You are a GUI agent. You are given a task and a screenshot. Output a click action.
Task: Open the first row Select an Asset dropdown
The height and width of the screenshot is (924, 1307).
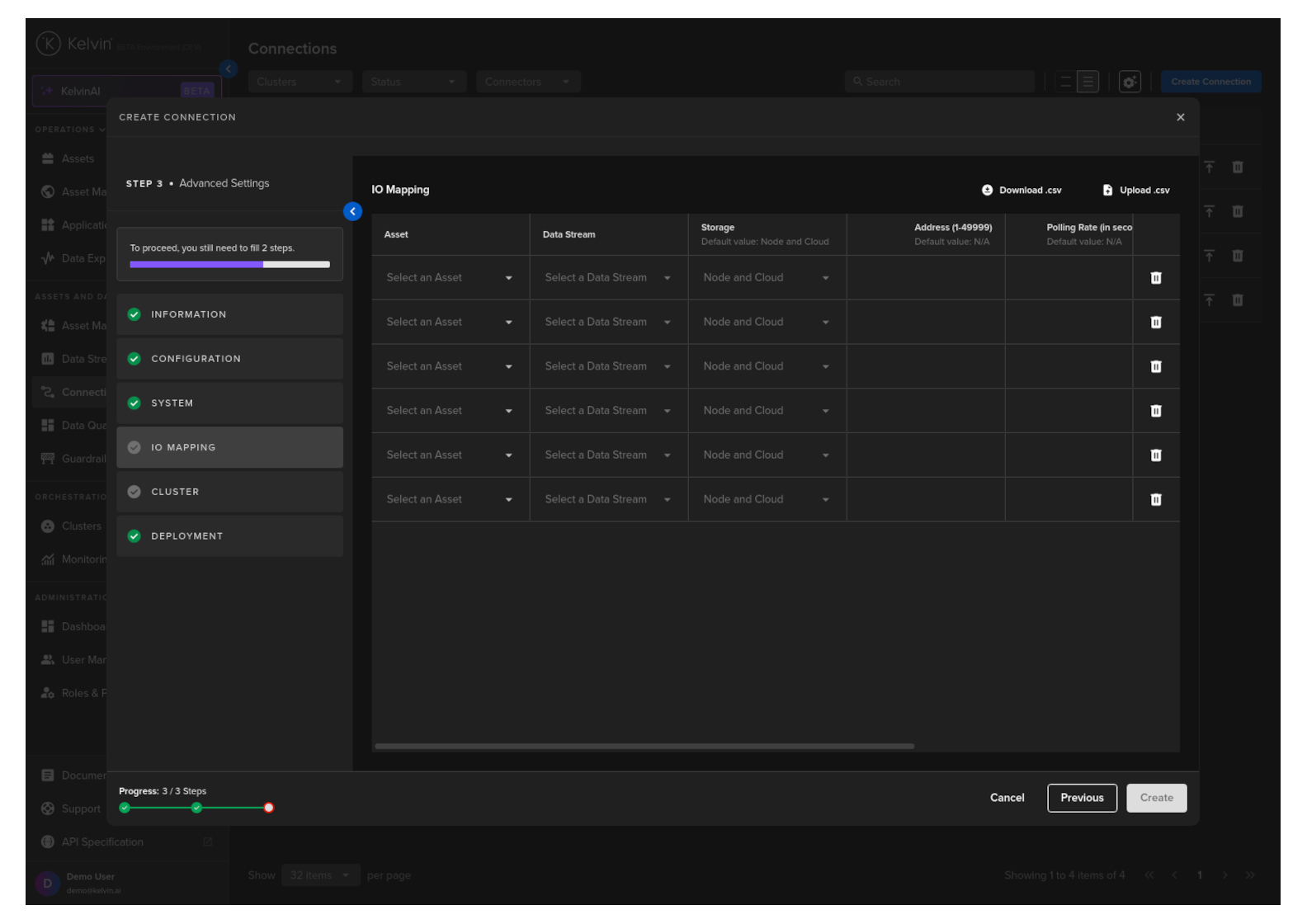click(449, 278)
